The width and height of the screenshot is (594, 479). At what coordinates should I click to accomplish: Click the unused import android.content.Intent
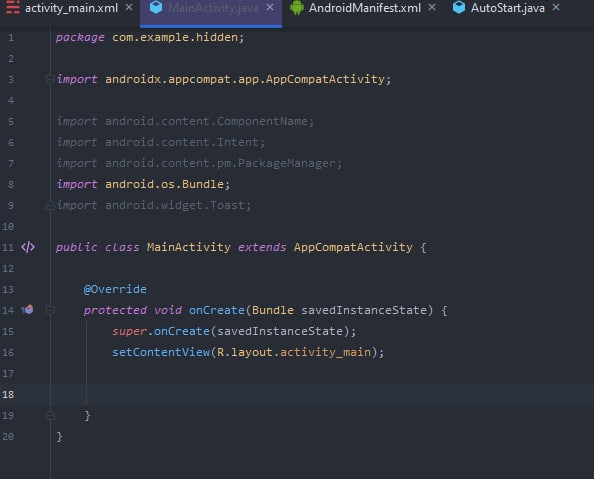tap(182, 142)
